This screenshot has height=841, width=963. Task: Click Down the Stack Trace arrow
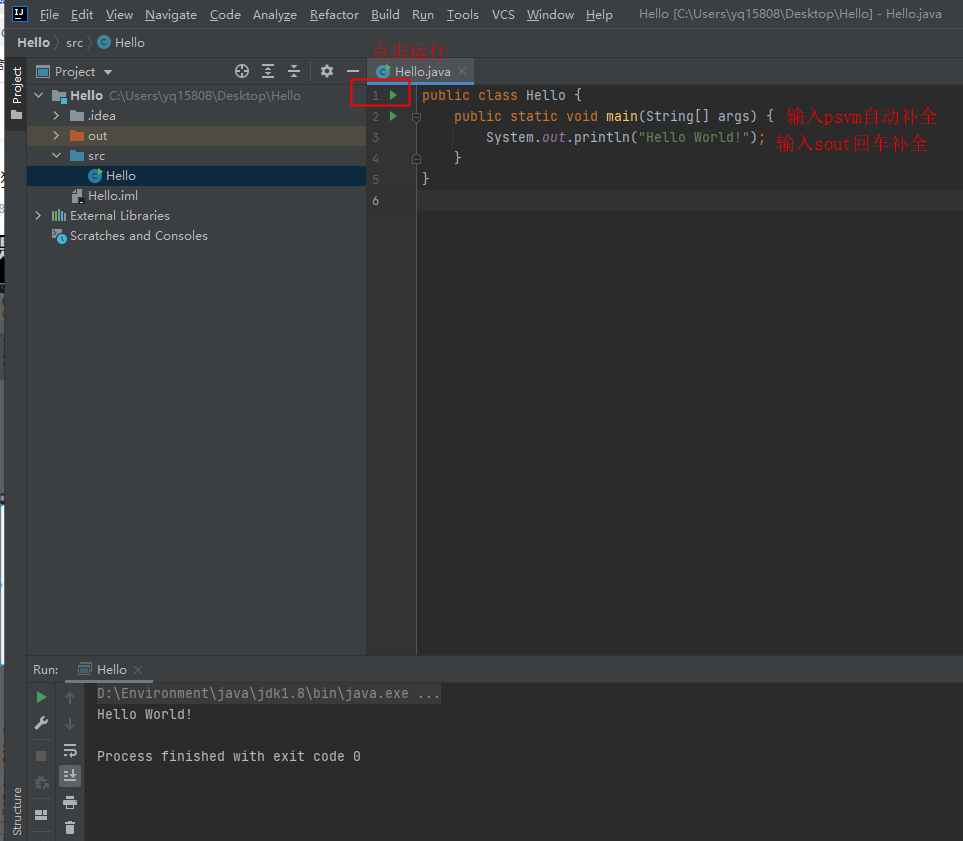(70, 724)
